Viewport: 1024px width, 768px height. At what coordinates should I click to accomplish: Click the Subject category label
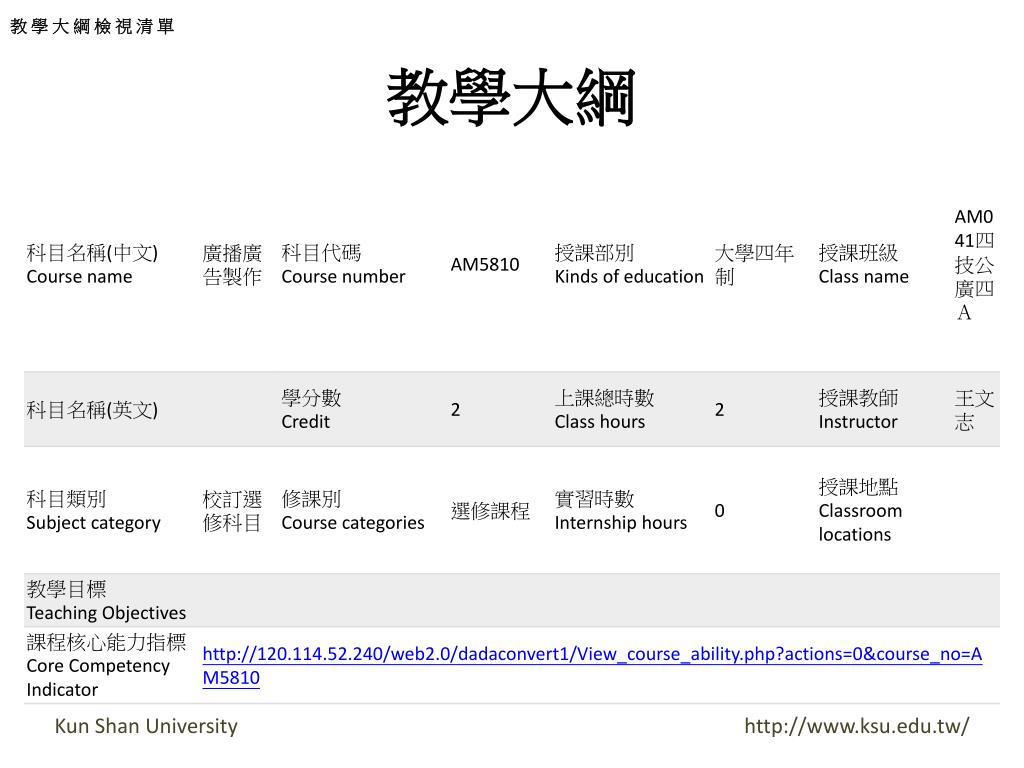pyautogui.click(x=93, y=511)
